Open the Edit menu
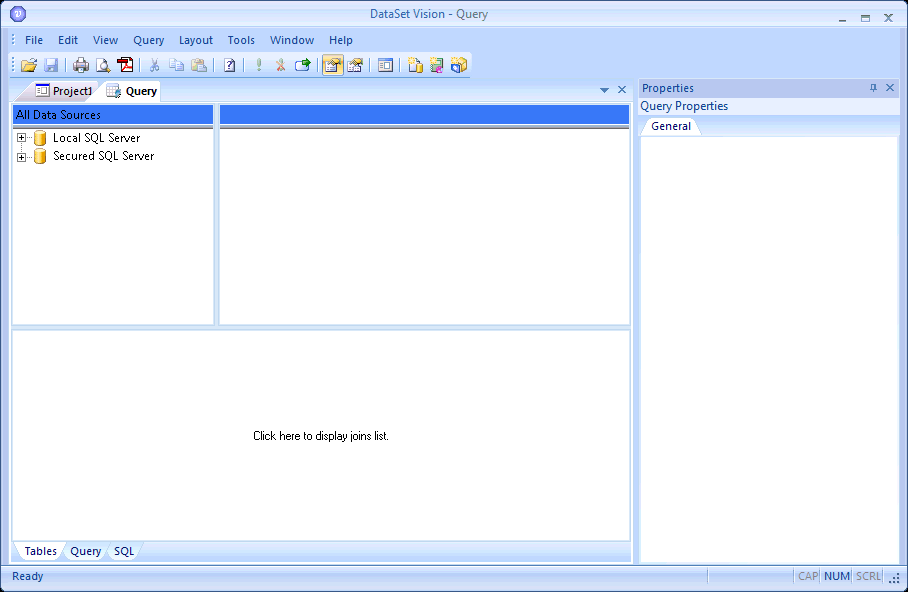 point(68,40)
